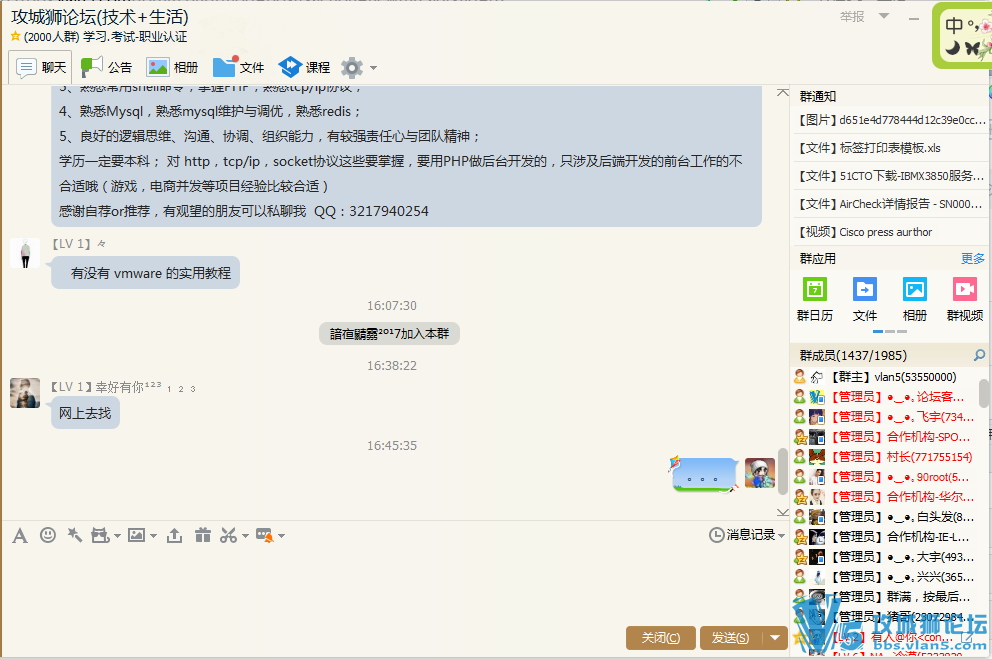Expand the 发送 send options arrow
The height and width of the screenshot is (659, 992).
[776, 638]
